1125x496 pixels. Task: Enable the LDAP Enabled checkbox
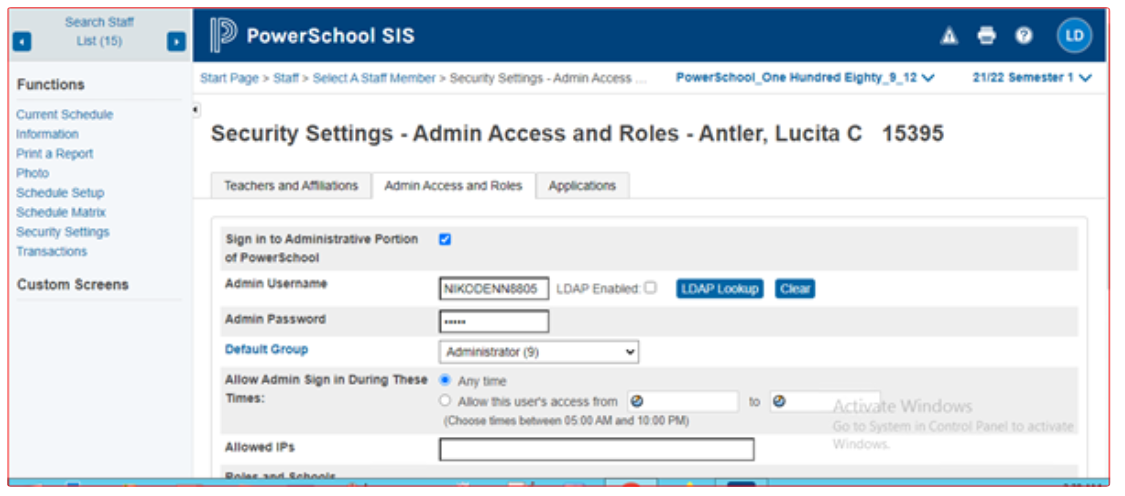(650, 288)
